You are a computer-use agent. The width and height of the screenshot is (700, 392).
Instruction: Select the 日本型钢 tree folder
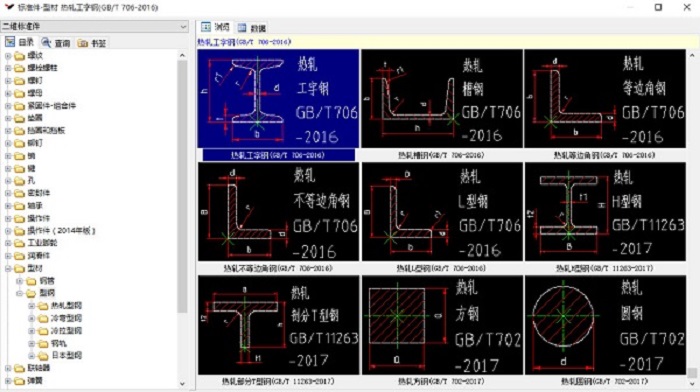66,355
